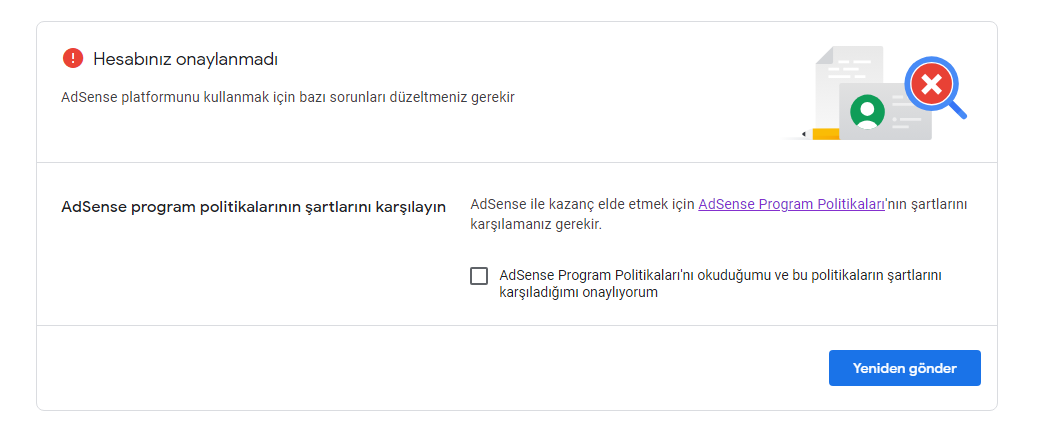Select the 'Hesabınız onaylanmadı' heading

[x=186, y=59]
